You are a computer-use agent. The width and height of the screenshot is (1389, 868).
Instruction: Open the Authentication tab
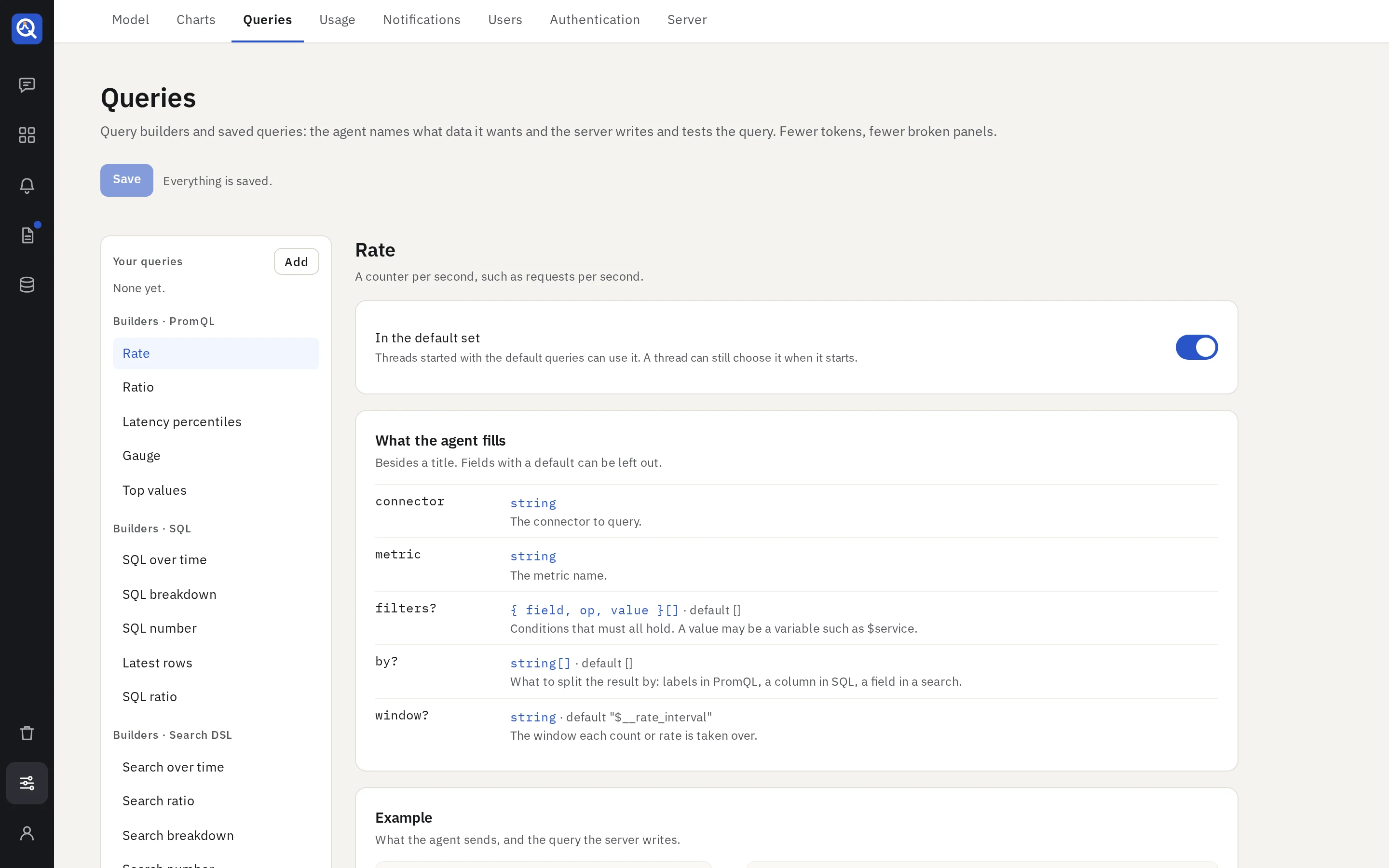tap(595, 20)
